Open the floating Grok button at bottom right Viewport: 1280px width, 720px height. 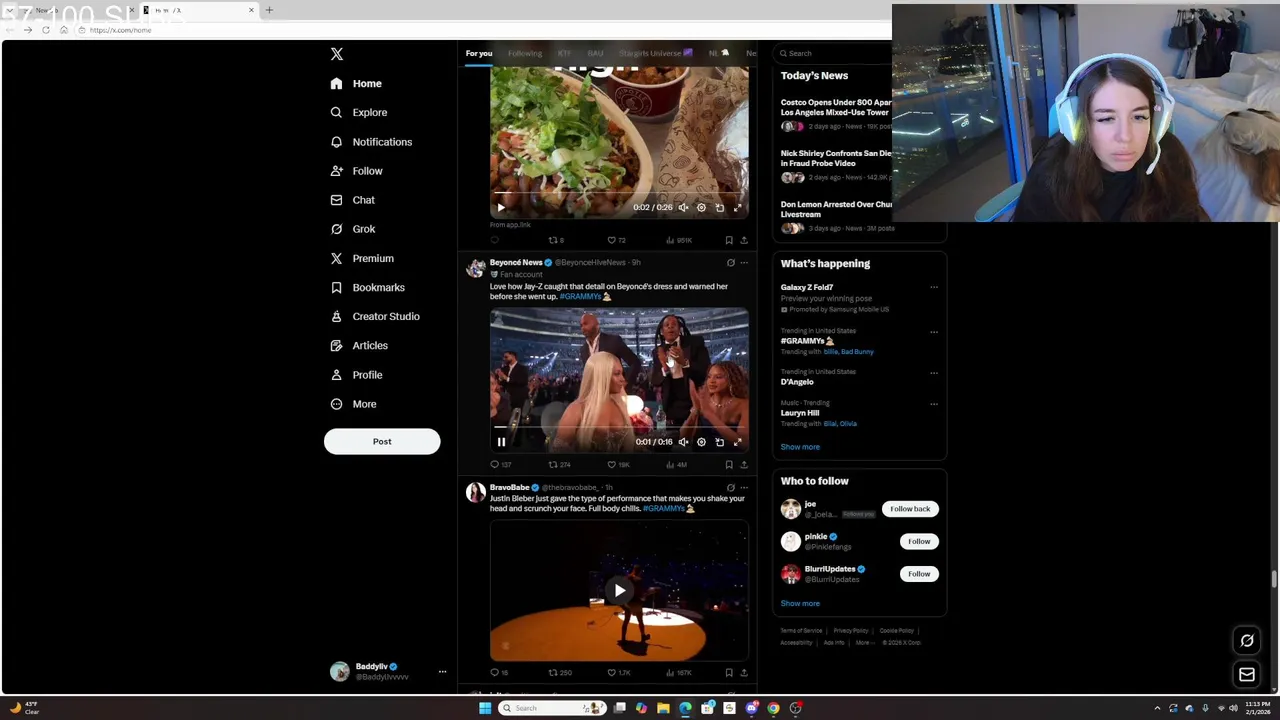[x=1247, y=641]
